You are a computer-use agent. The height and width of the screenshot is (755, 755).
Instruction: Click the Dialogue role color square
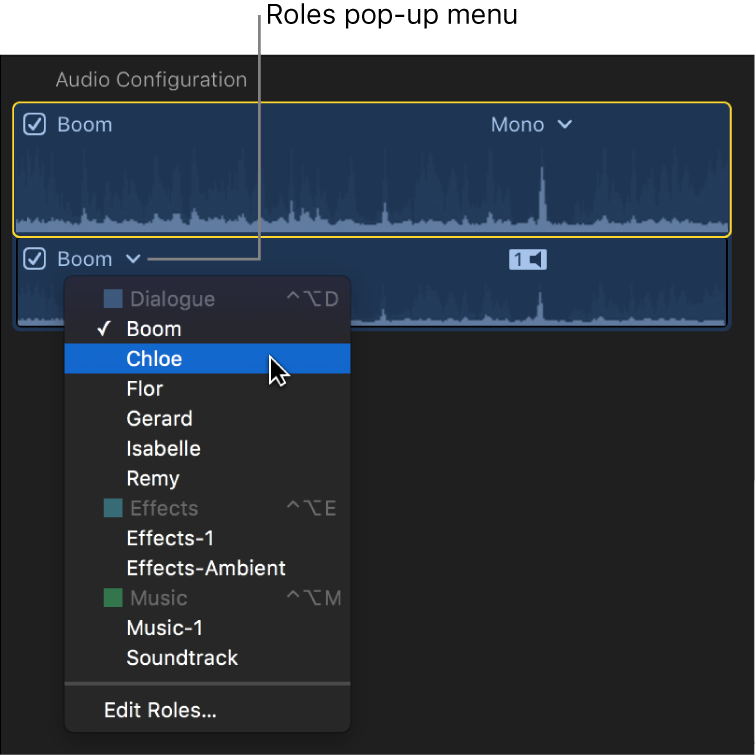[113, 299]
